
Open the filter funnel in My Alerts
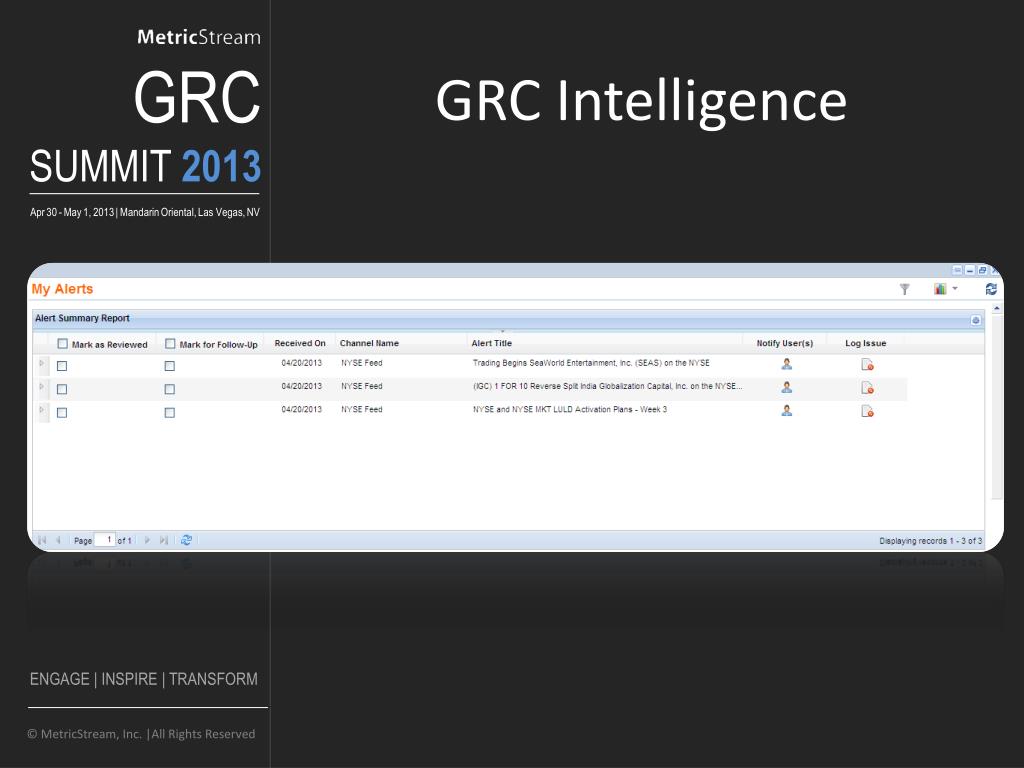pos(904,289)
